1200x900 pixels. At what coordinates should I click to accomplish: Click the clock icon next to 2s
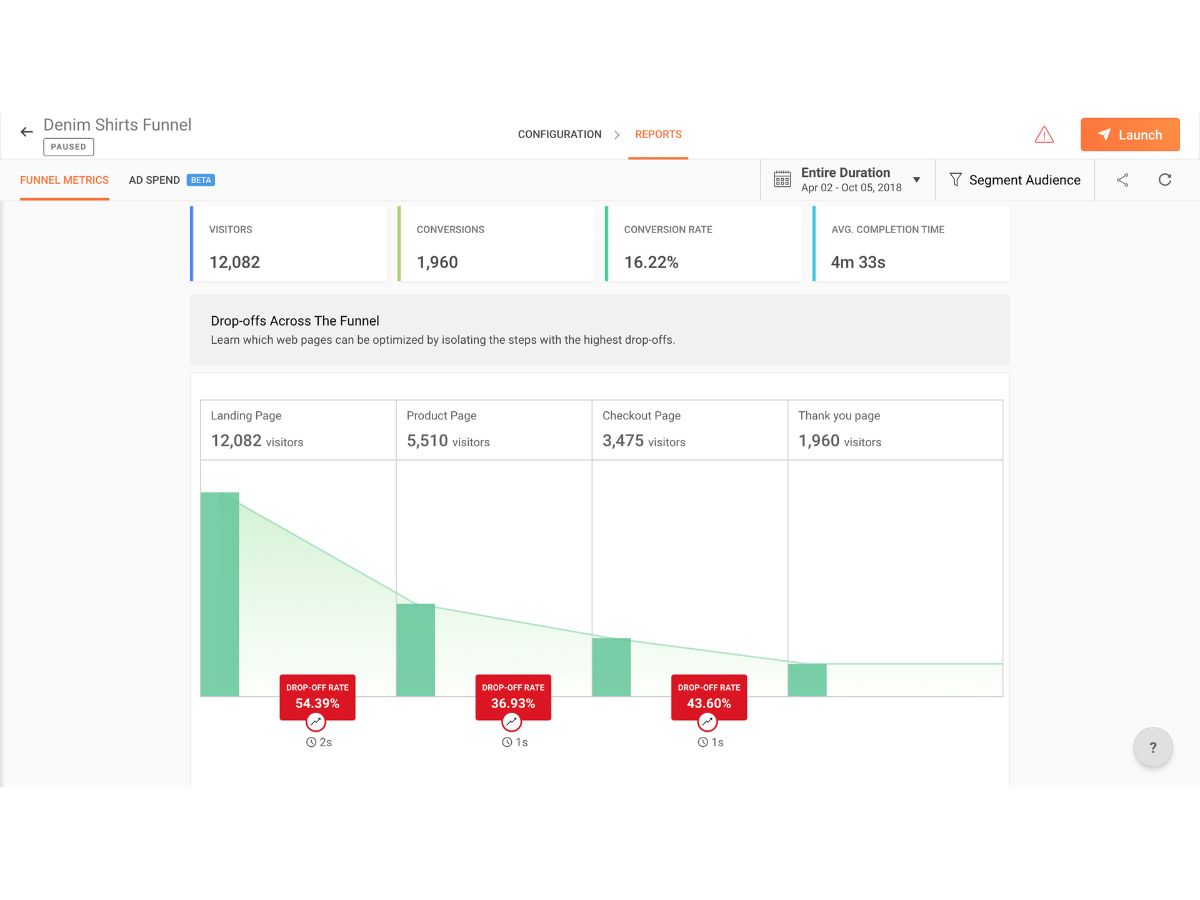click(311, 743)
